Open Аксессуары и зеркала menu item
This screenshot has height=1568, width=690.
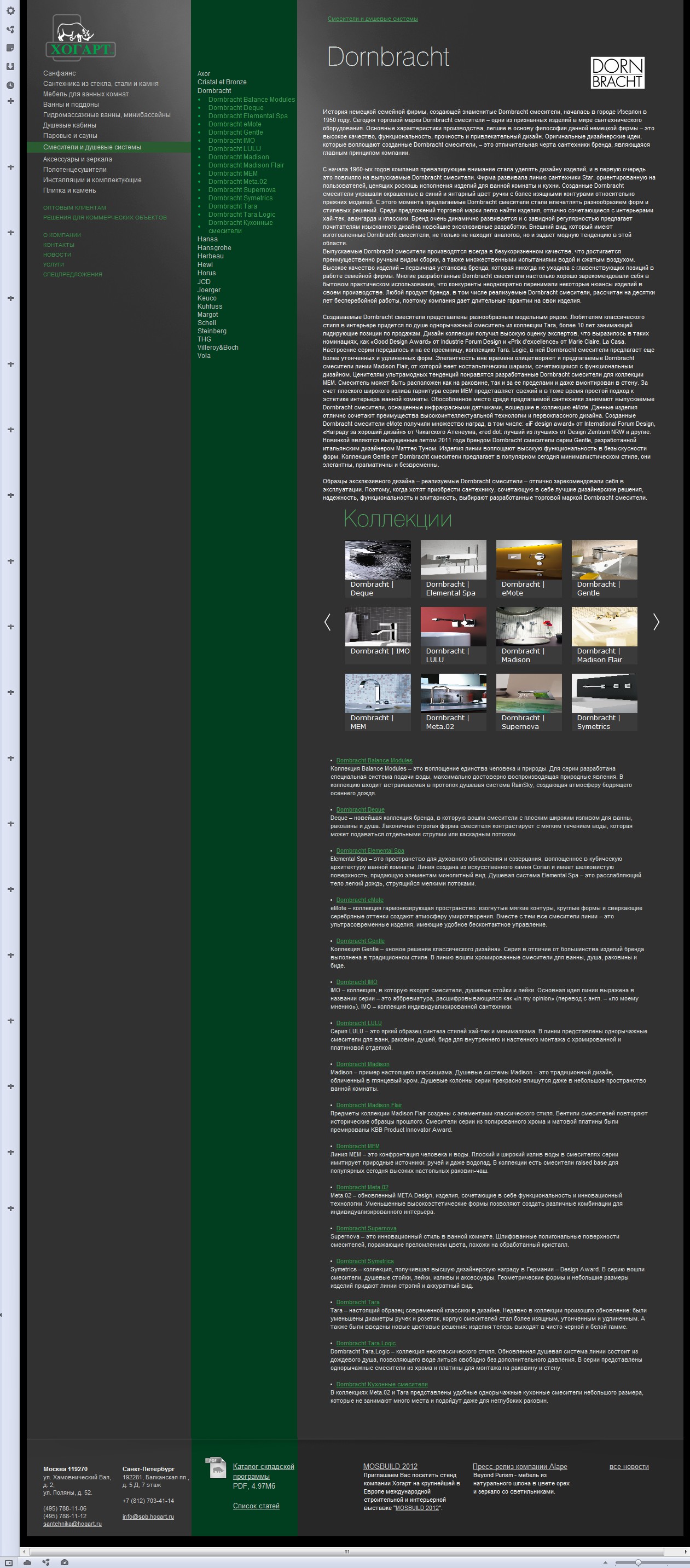click(x=77, y=159)
